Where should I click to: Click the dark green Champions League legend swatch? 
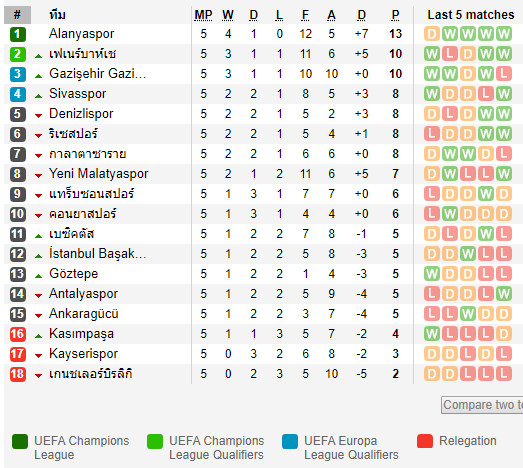(x=20, y=441)
